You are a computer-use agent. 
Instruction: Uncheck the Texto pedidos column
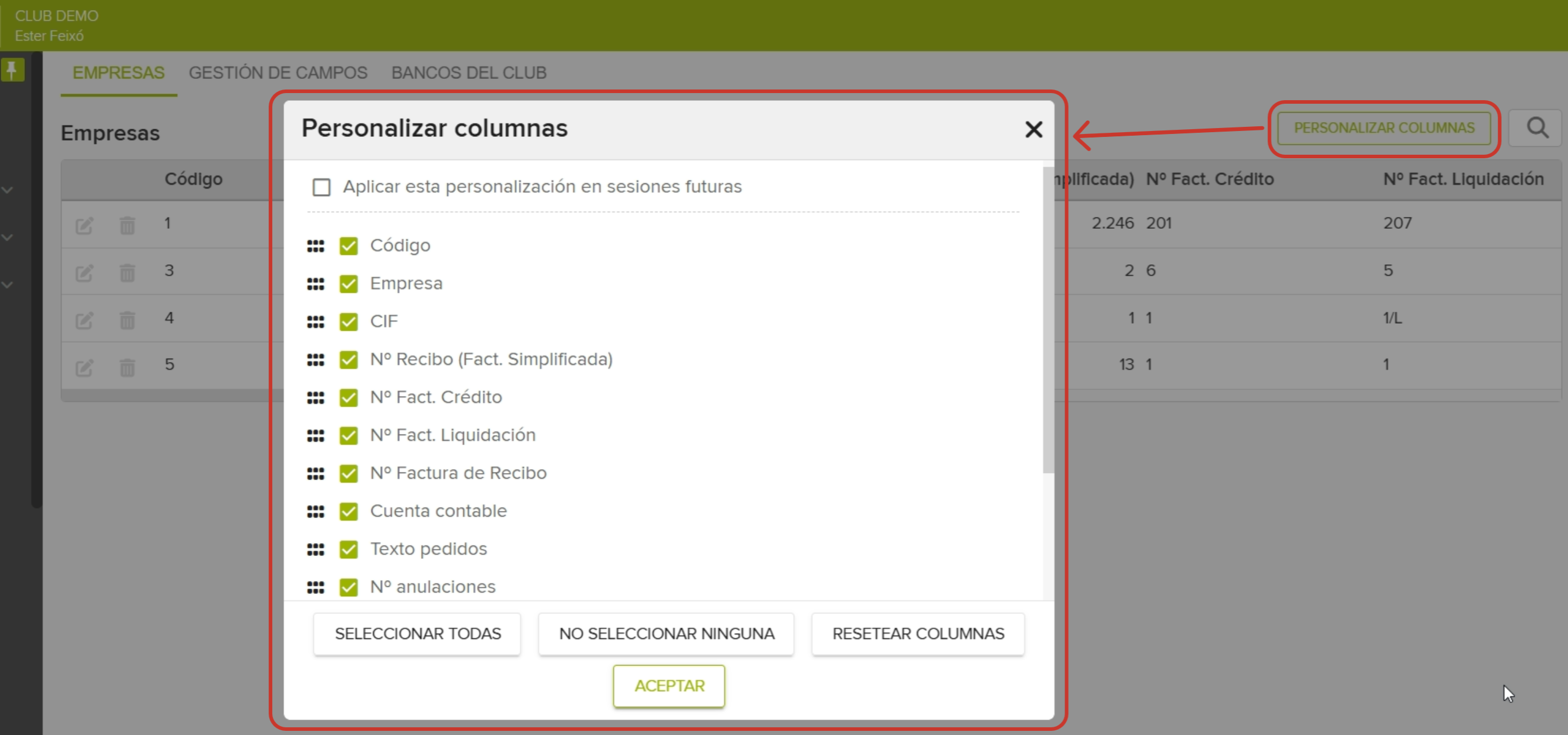click(348, 549)
